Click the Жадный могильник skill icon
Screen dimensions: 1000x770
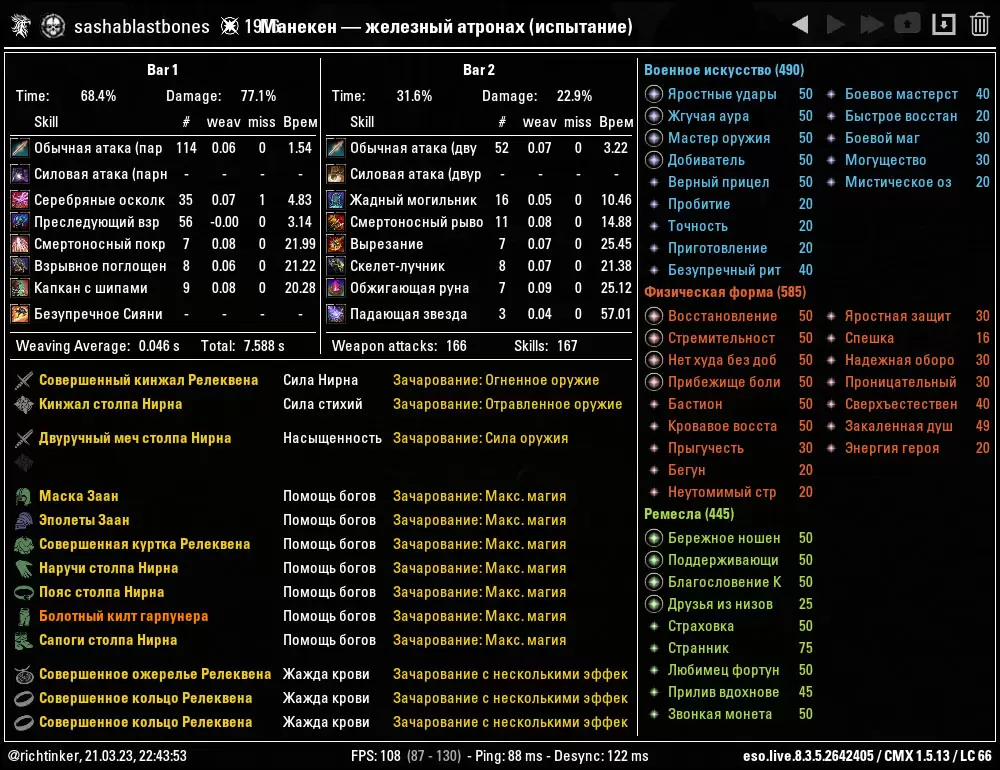tap(335, 200)
